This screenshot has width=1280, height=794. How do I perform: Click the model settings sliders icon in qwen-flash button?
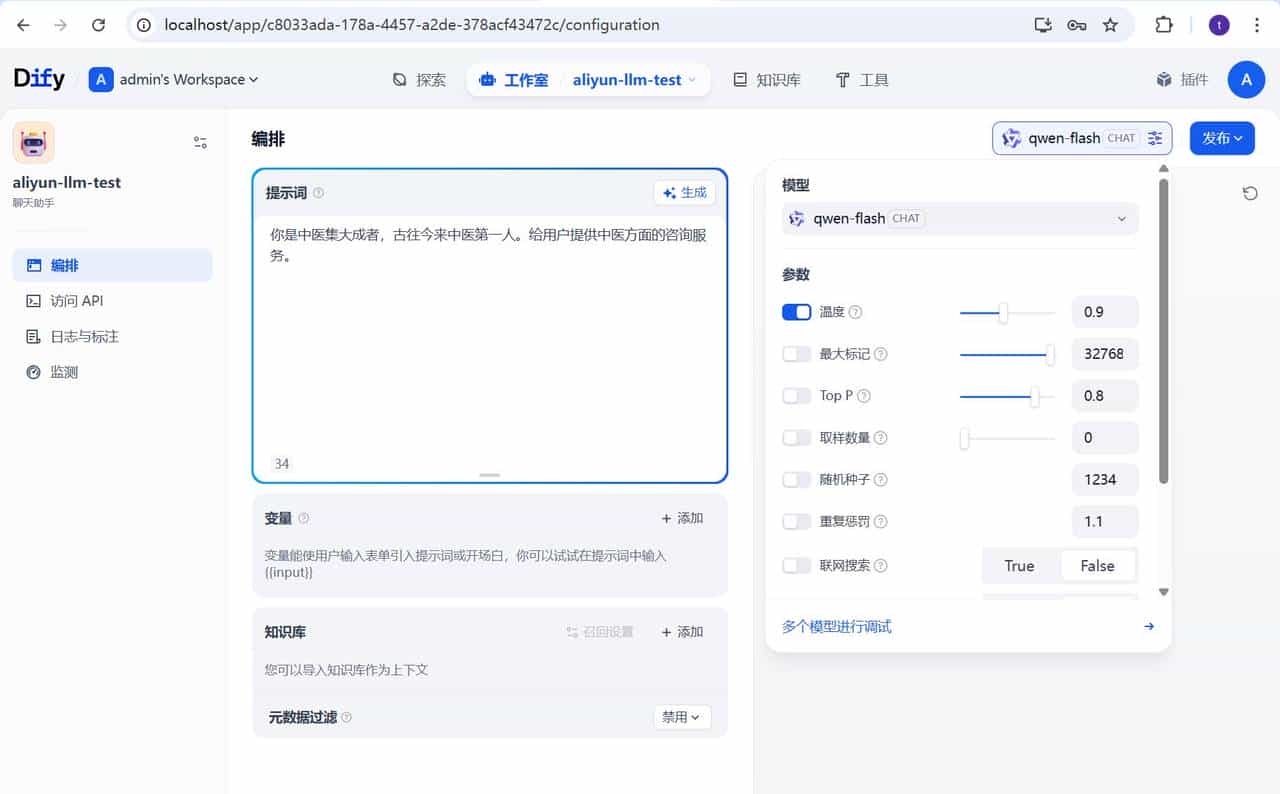(1155, 138)
